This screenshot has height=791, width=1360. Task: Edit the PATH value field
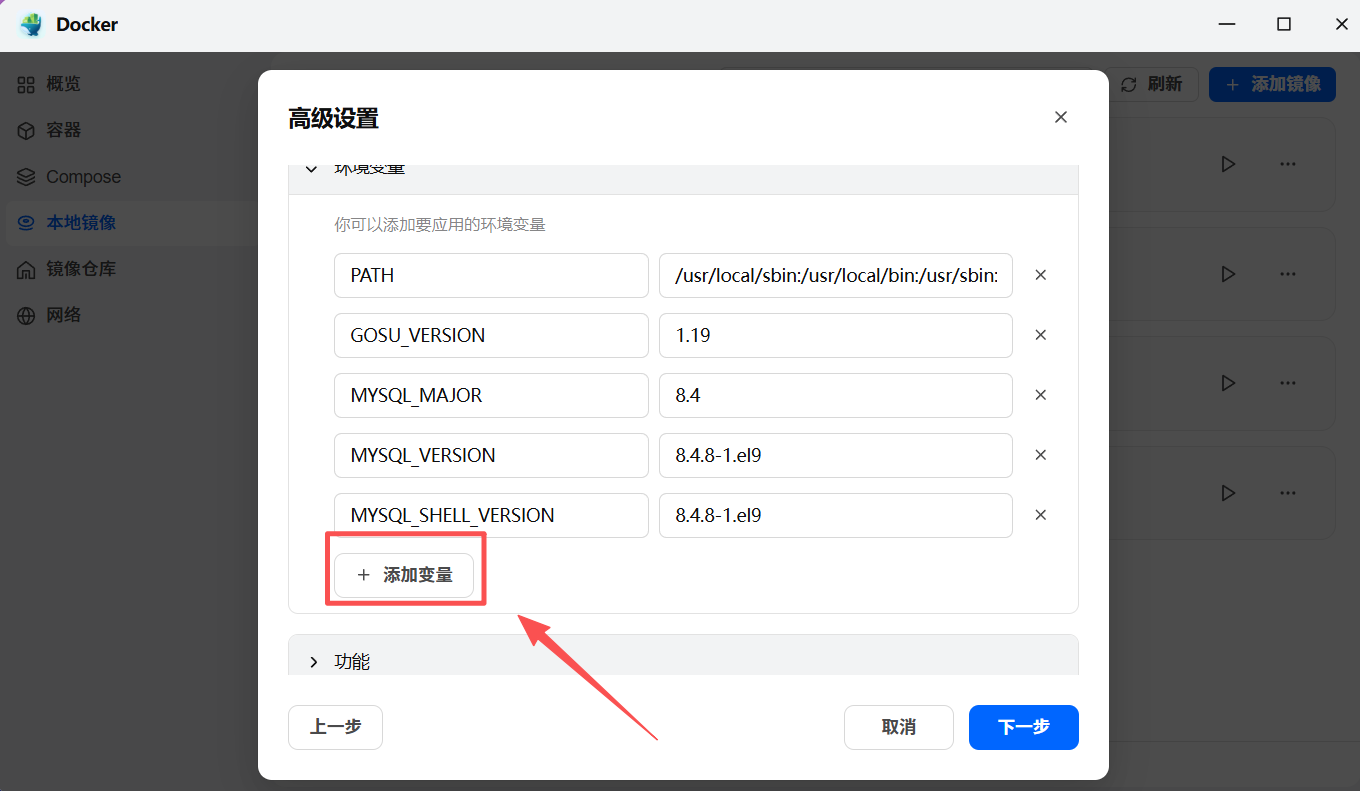[x=836, y=275]
